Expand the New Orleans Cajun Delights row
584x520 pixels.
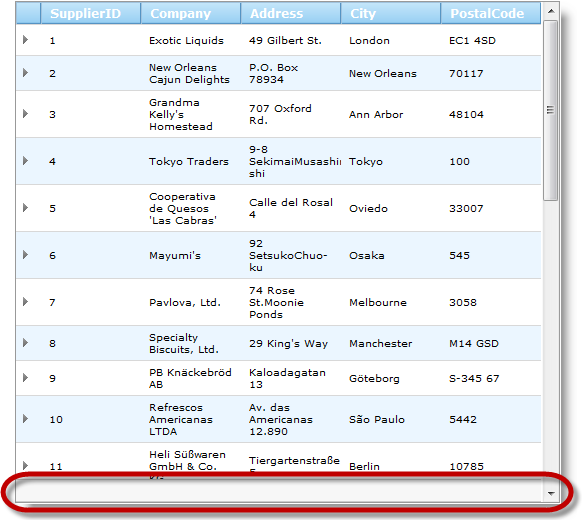25,73
